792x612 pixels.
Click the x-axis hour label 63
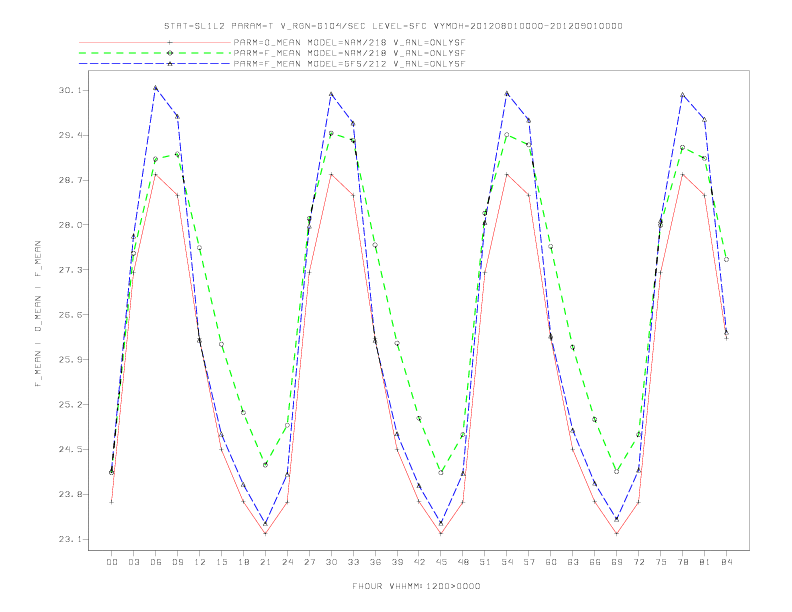(x=573, y=562)
